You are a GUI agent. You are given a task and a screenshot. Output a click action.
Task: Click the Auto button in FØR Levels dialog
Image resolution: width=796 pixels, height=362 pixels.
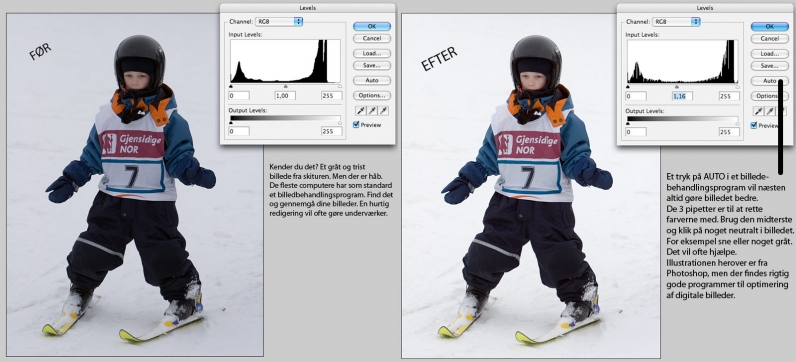click(372, 80)
